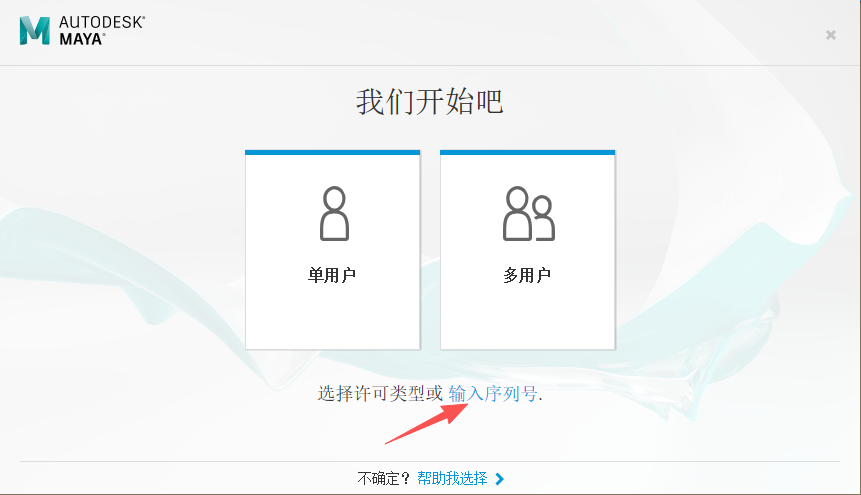Choose the 单用户 license card
861x495 pixels.
(333, 250)
